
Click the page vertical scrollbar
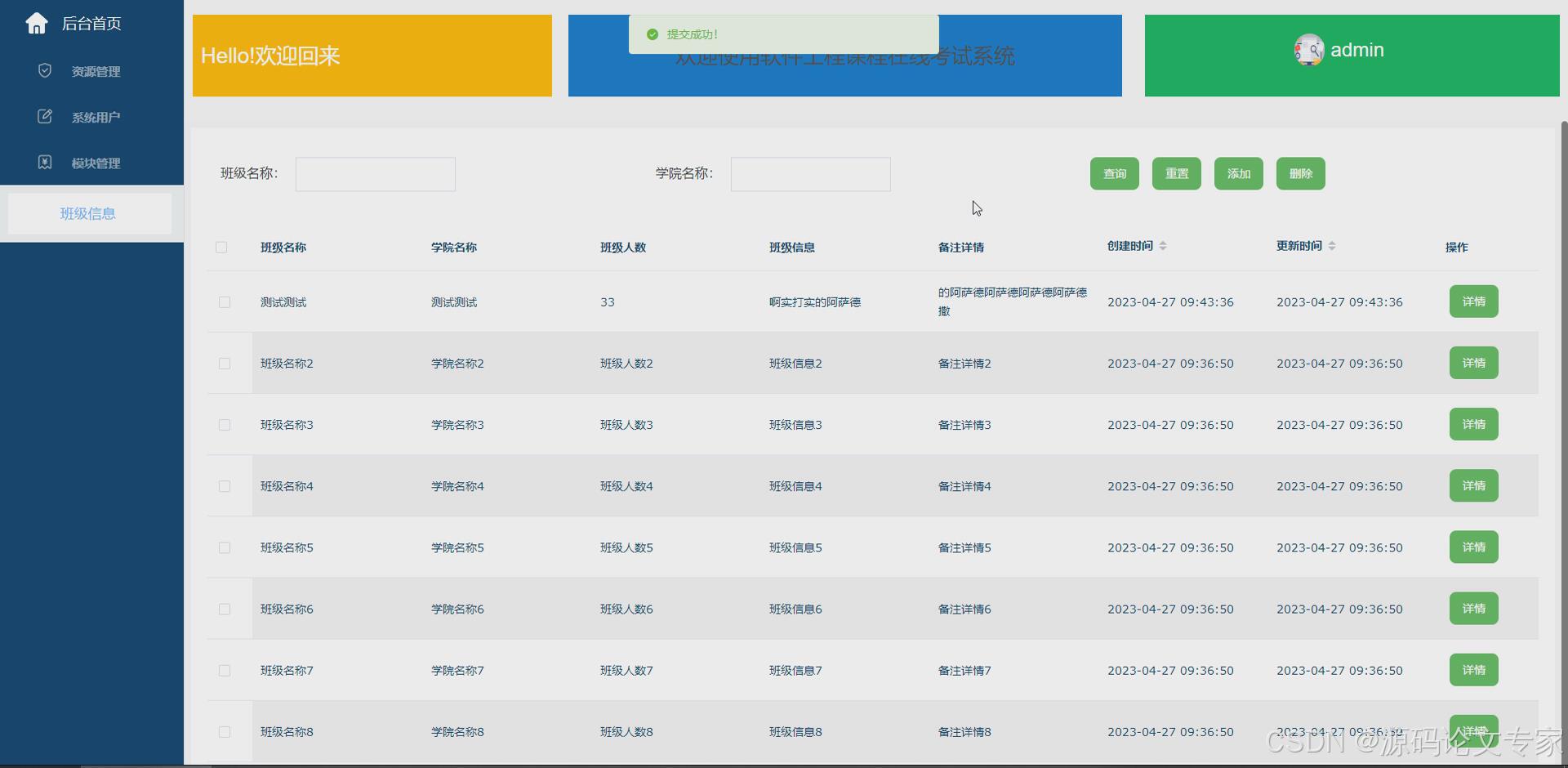(x=1564, y=441)
